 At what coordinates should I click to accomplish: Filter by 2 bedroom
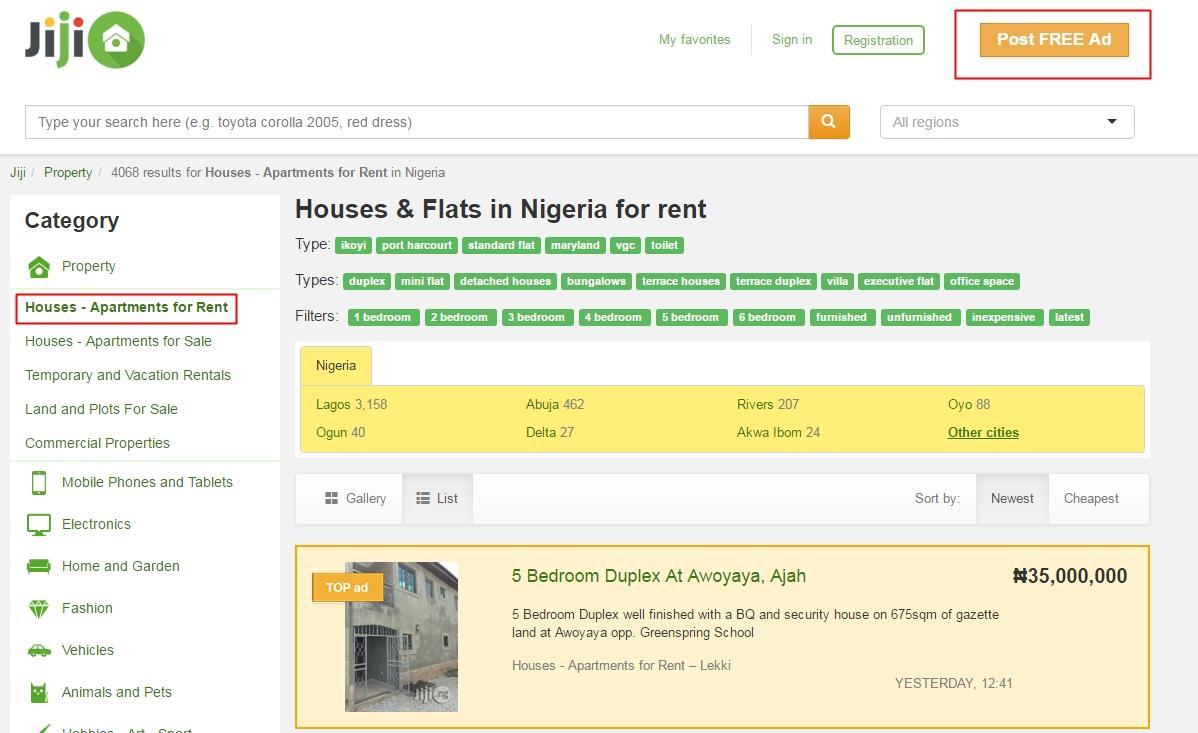click(459, 317)
